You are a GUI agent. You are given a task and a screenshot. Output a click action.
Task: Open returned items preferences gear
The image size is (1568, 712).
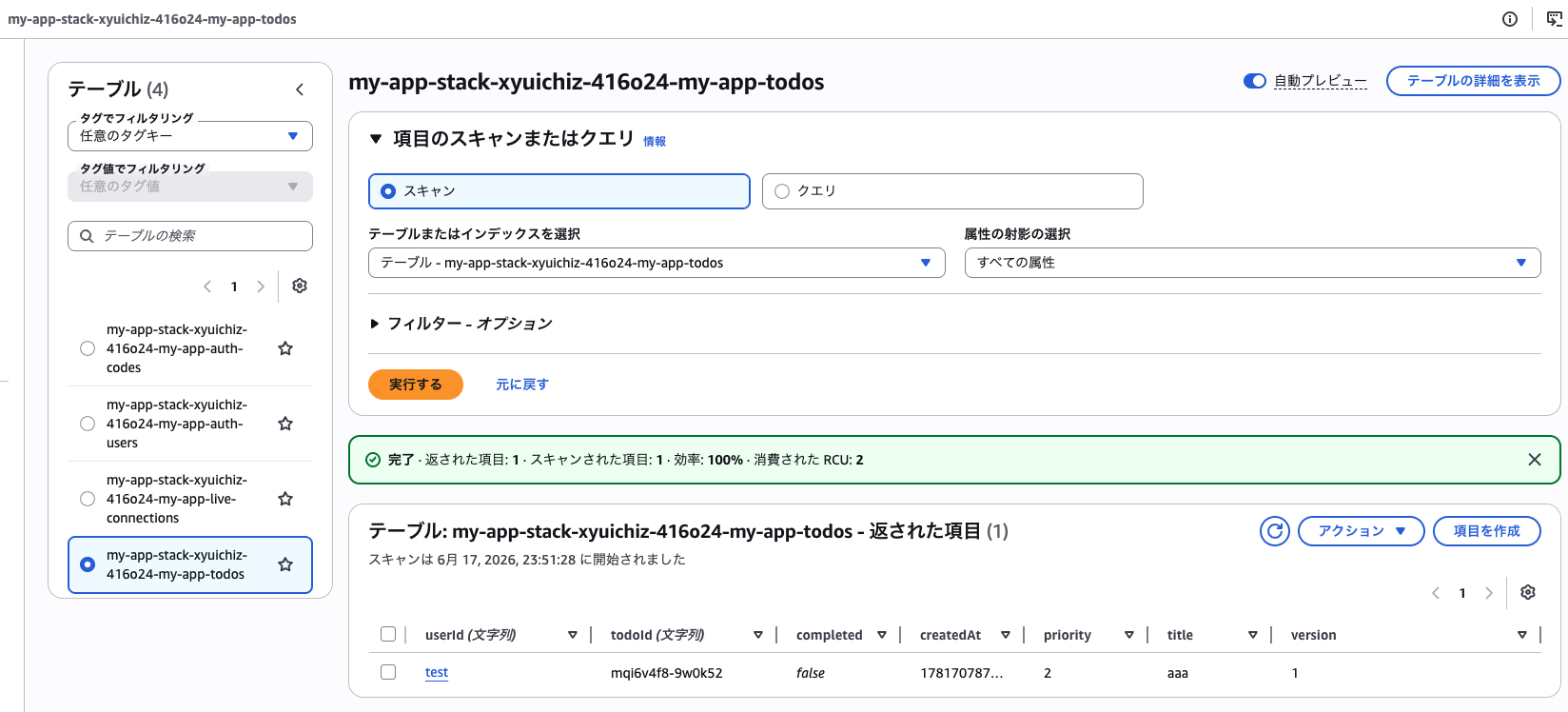point(1528,592)
